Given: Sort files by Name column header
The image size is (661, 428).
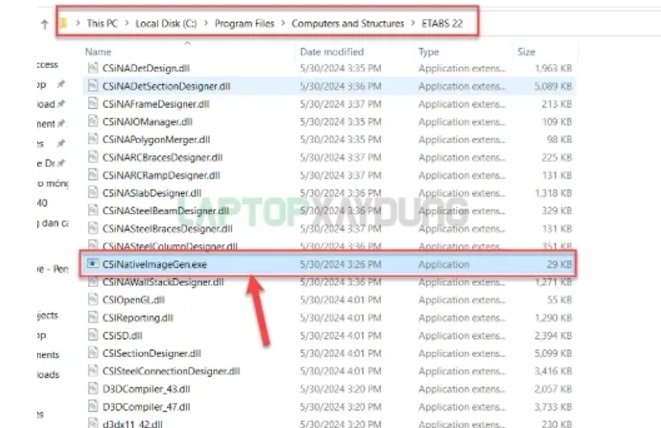Looking at the screenshot, I should (98, 52).
